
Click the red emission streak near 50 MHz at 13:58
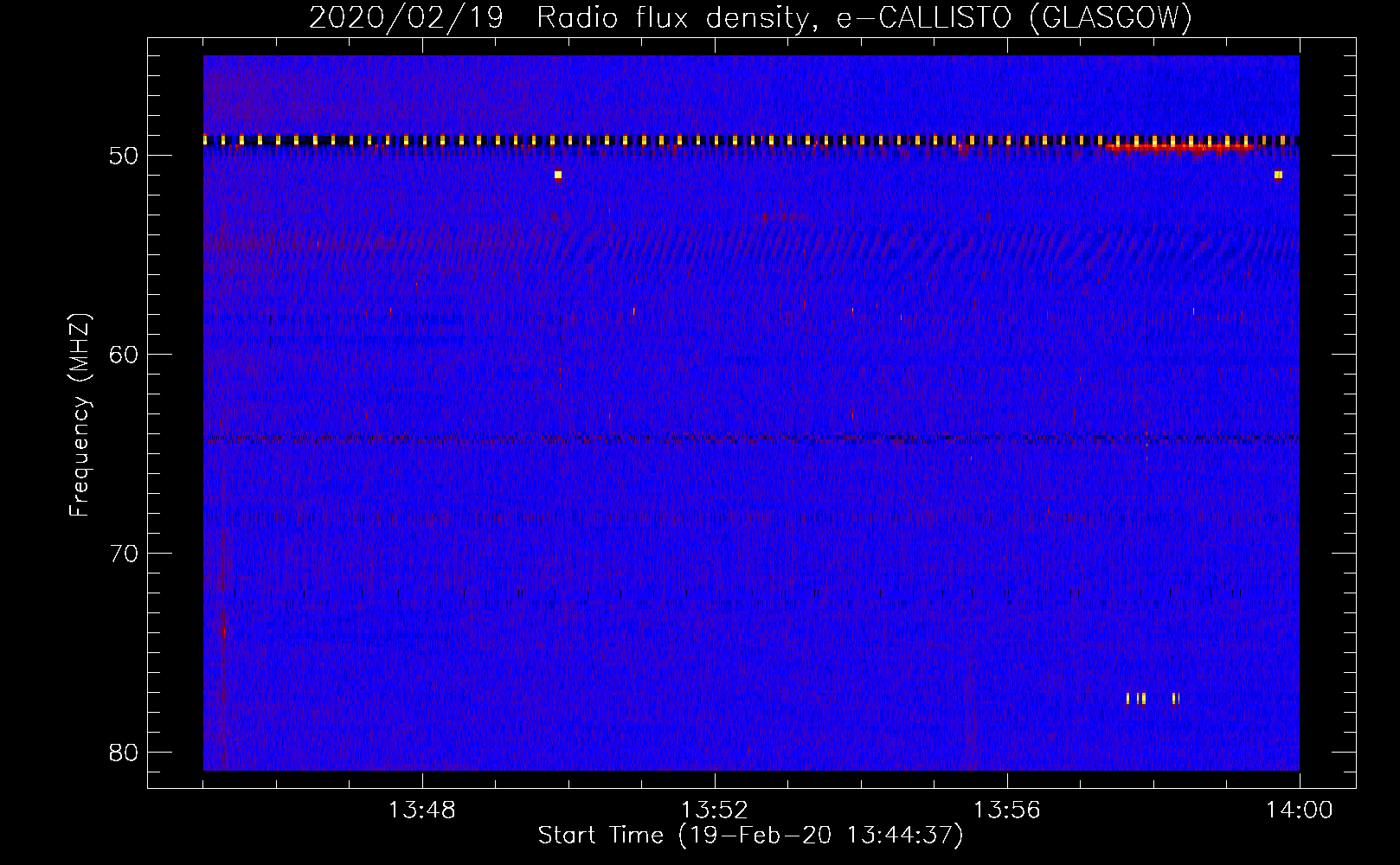[x=1180, y=148]
